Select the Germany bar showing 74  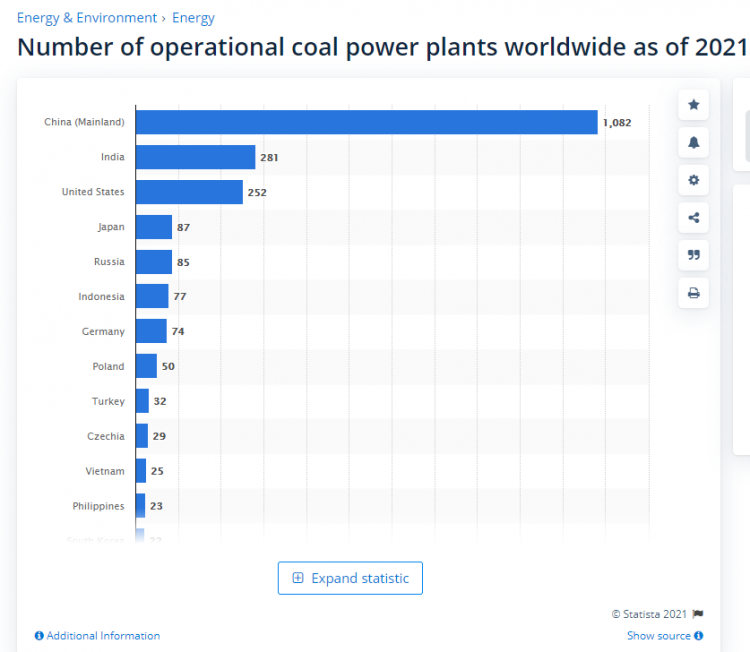tap(151, 331)
